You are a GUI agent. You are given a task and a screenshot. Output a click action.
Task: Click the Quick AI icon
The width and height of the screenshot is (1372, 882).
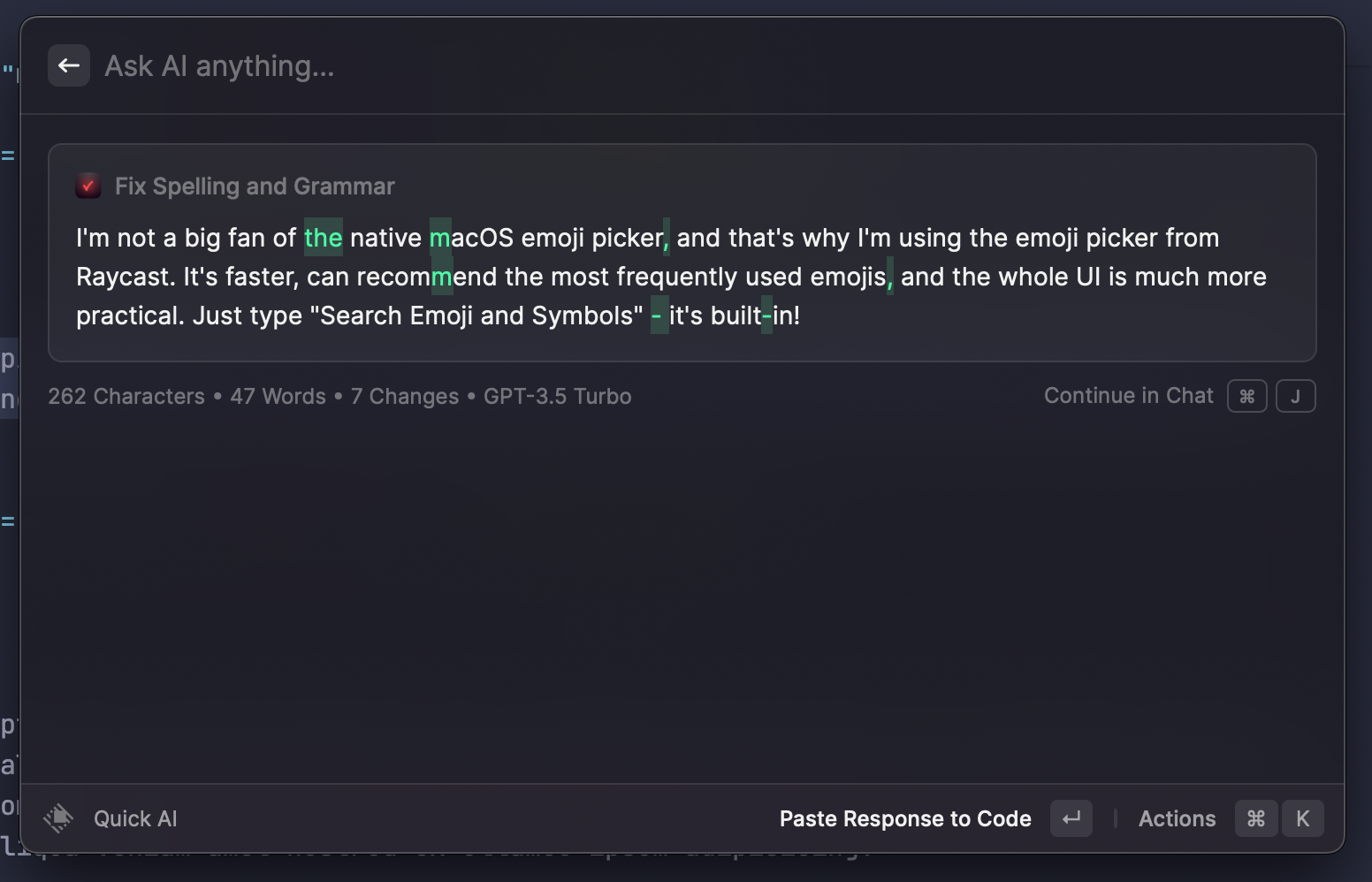pyautogui.click(x=59, y=818)
